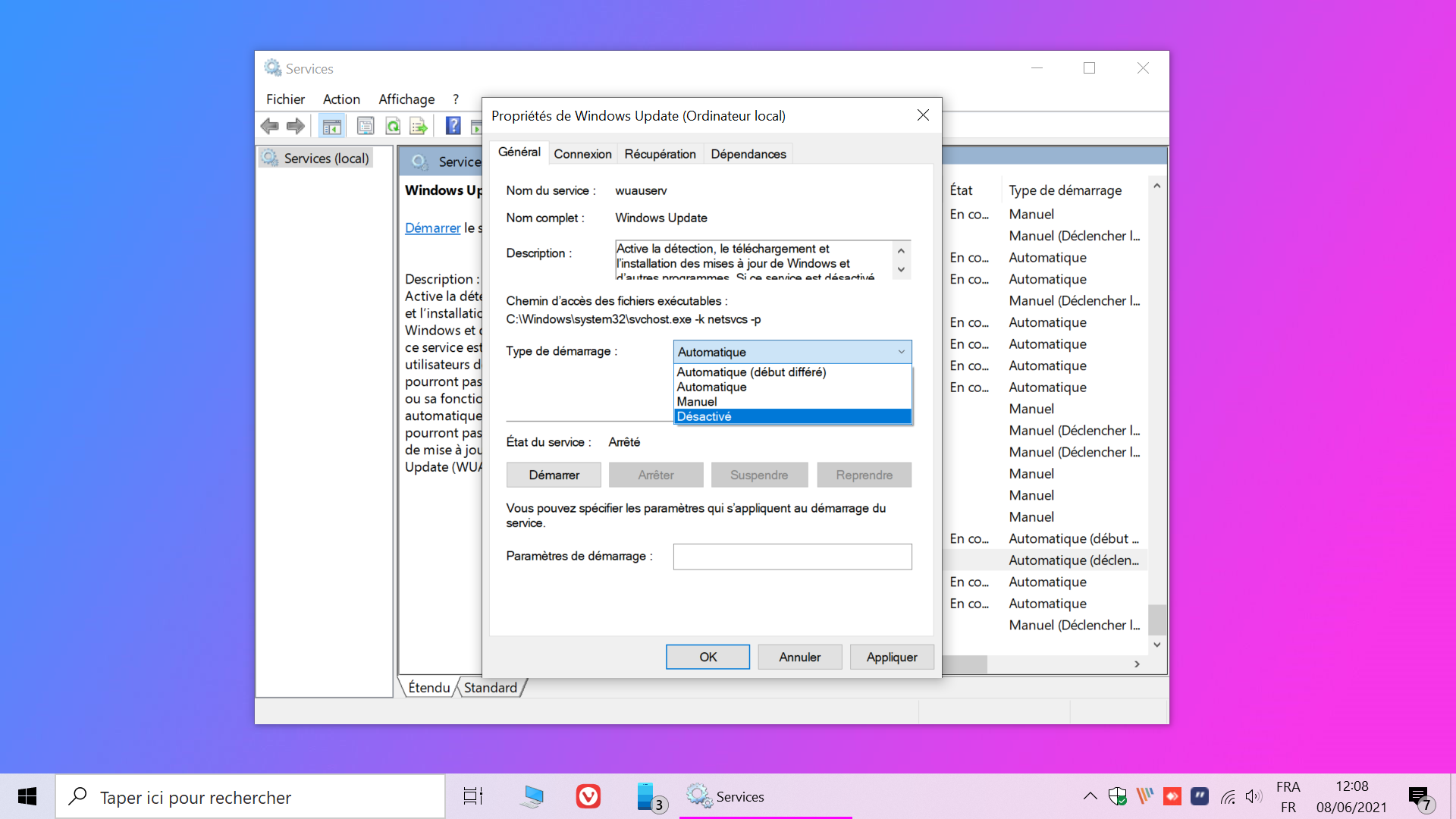Switch to the Récupération tab
The image size is (1456, 819).
[x=660, y=154]
